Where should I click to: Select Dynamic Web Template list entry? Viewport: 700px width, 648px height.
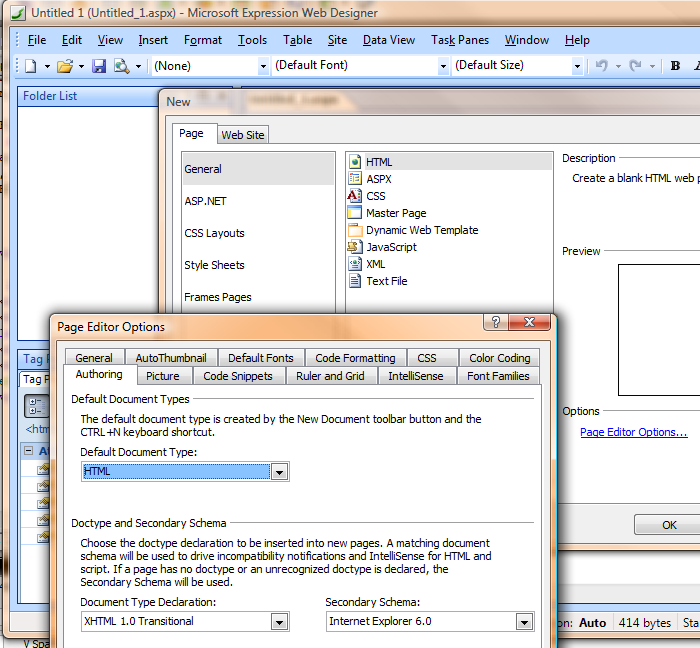click(x=422, y=230)
